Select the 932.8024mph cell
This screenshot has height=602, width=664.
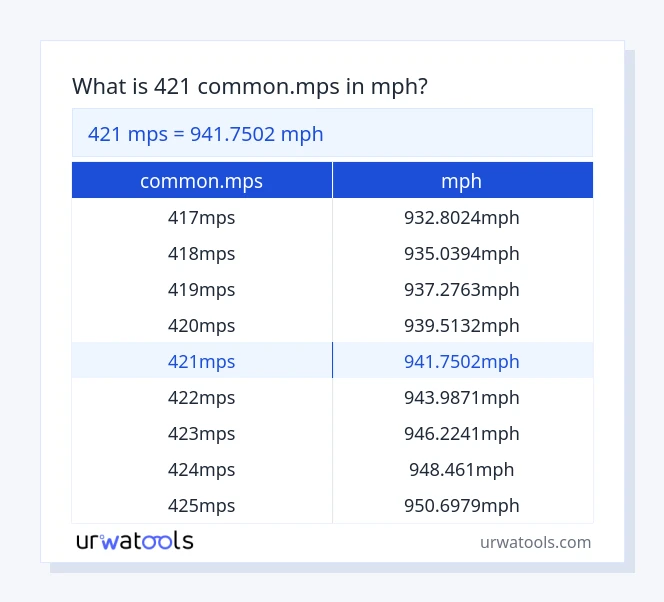(461, 217)
